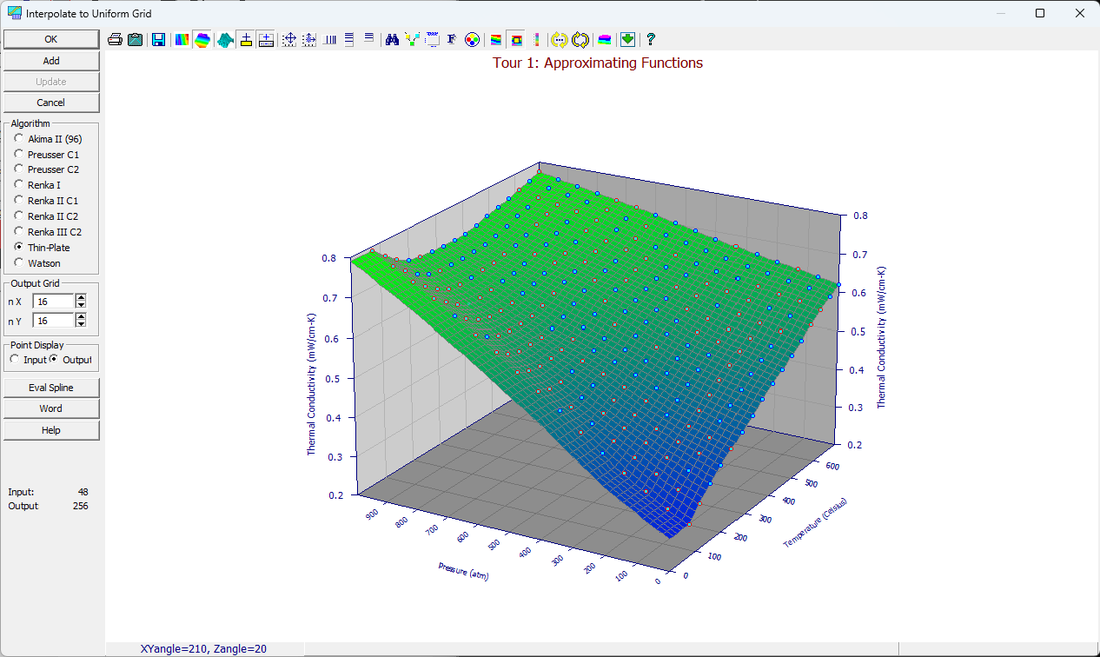Choose the Renka I algorithm option
Viewport: 1100px width, 657px height.
pos(37,185)
